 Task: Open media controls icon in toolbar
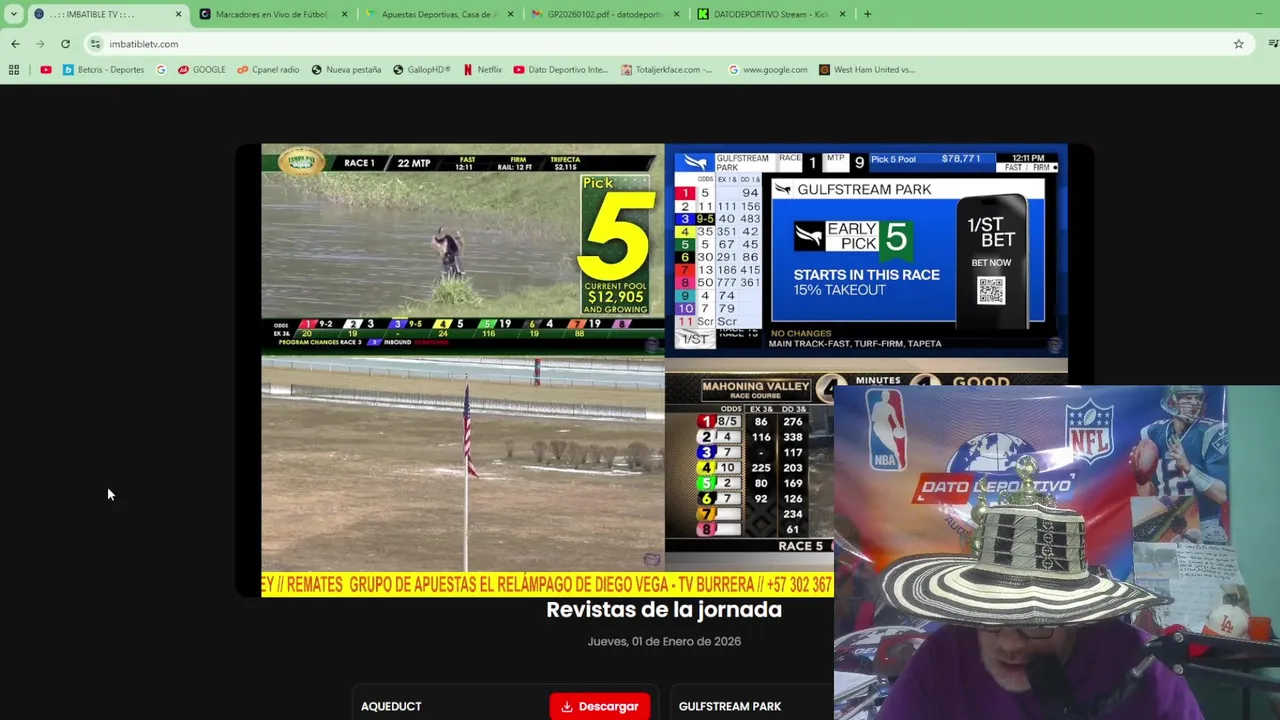coord(1272,44)
